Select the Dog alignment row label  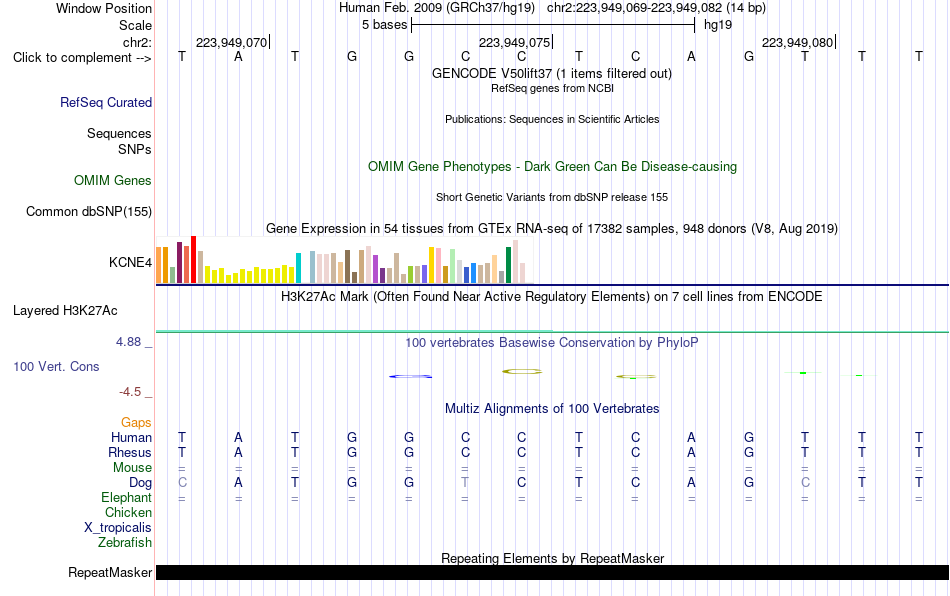141,483
